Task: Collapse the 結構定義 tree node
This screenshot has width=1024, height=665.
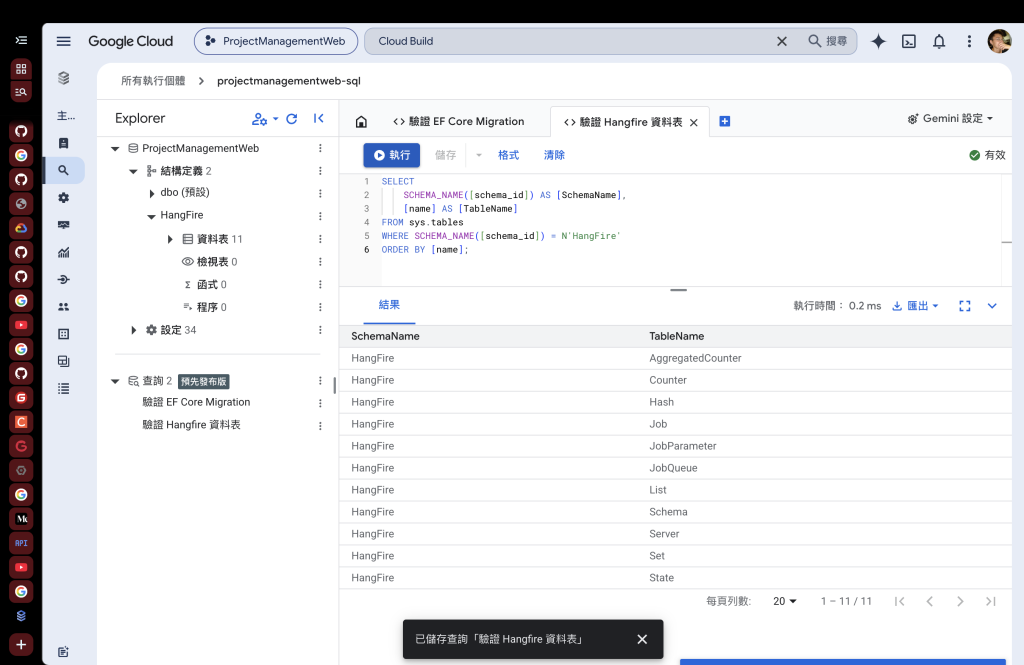Action: pyautogui.click(x=133, y=171)
